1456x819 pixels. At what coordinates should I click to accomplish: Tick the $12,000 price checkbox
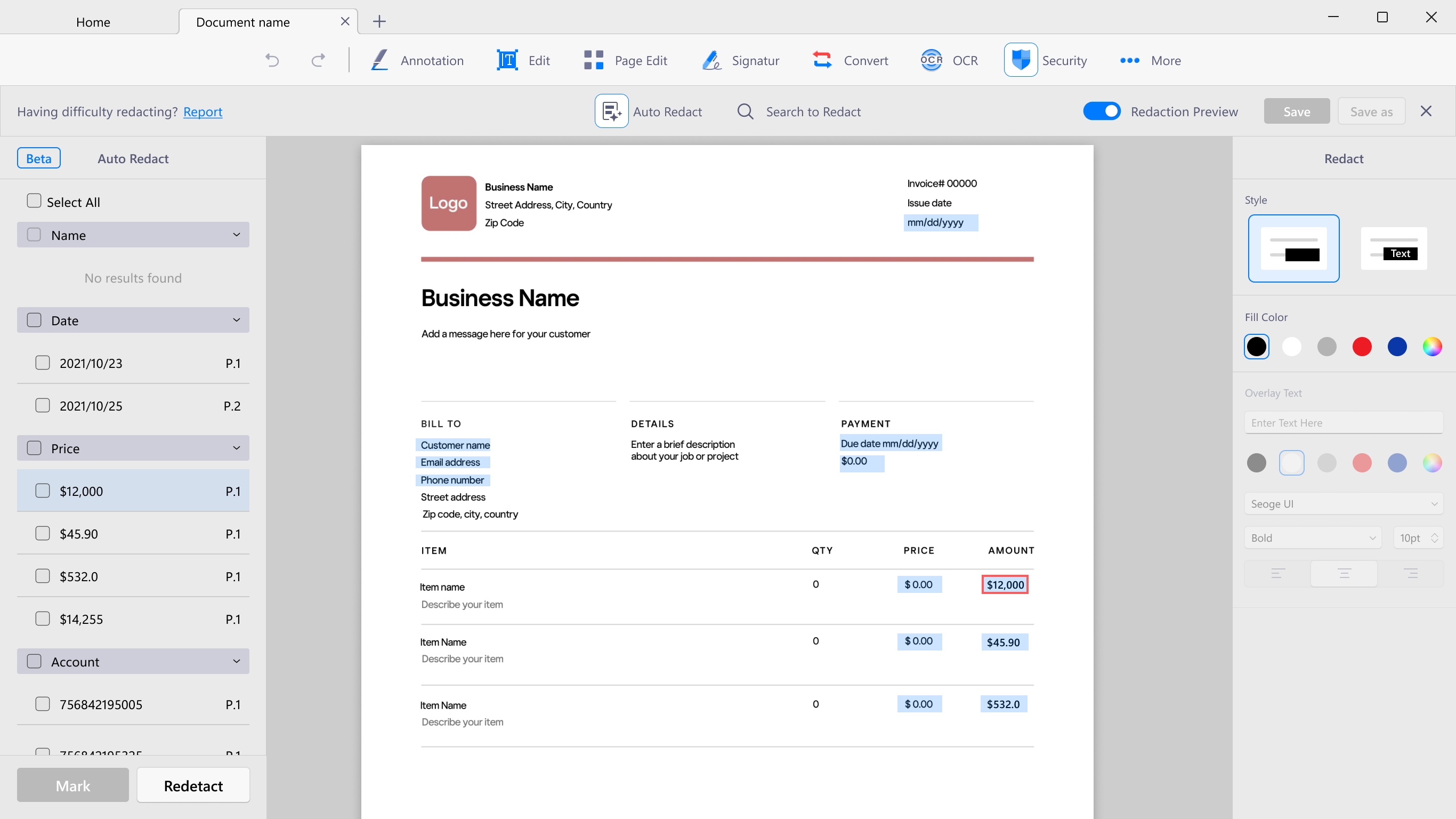(43, 491)
